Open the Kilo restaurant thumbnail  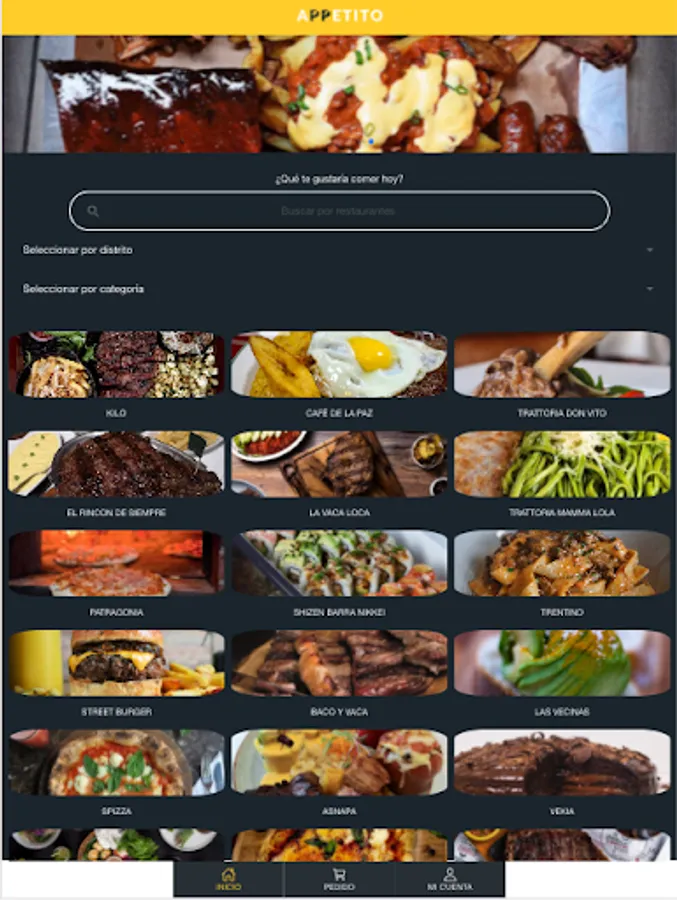click(117, 364)
